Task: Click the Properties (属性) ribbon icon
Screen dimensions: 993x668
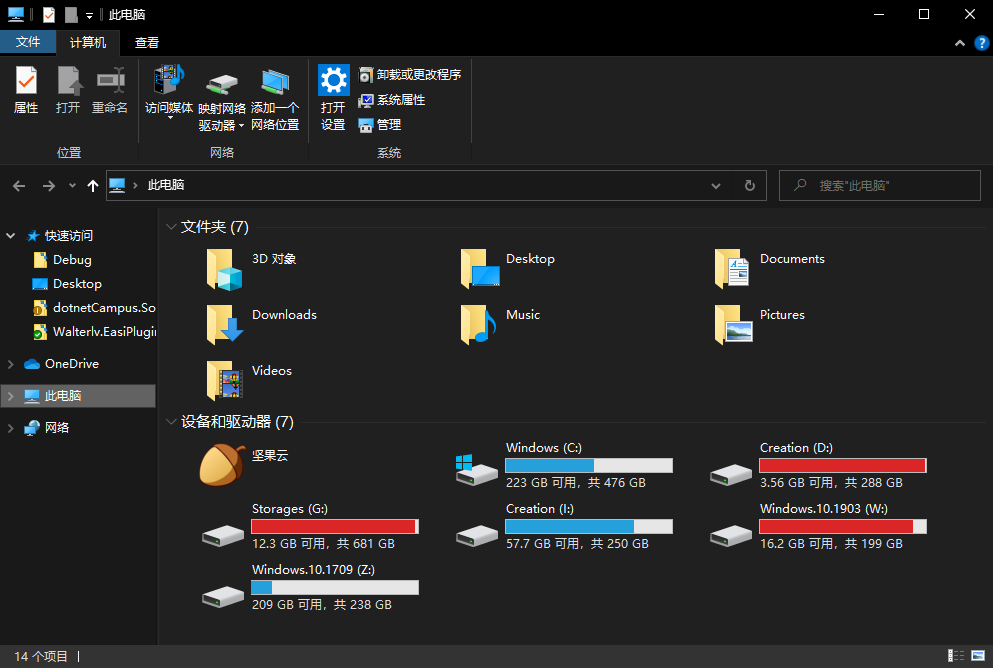Action: point(26,89)
